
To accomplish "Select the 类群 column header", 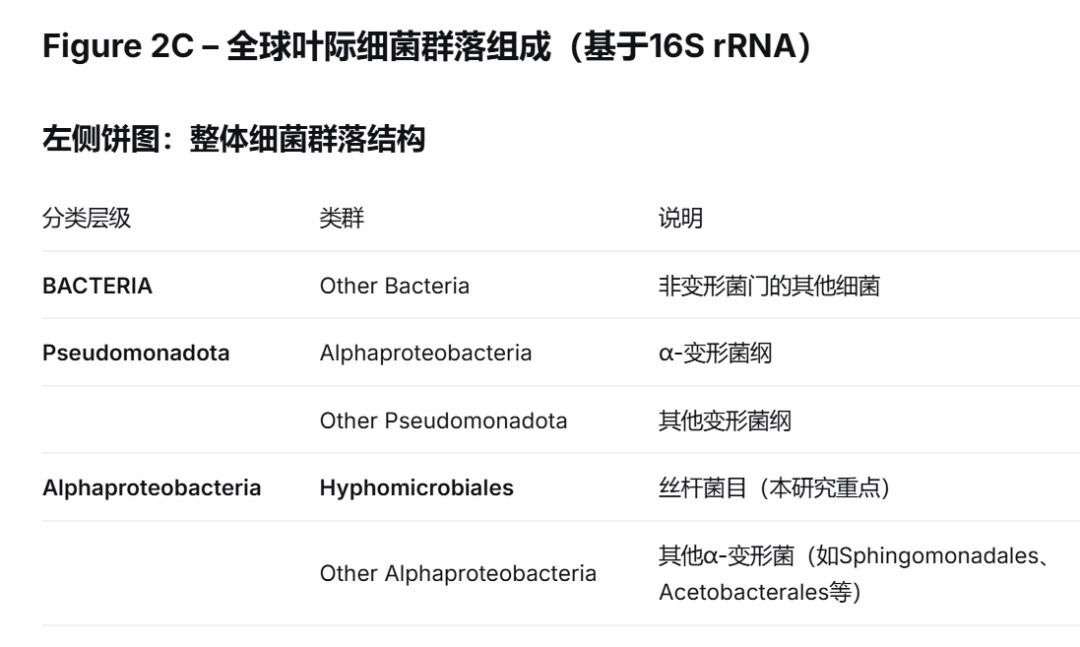I will 342,218.
